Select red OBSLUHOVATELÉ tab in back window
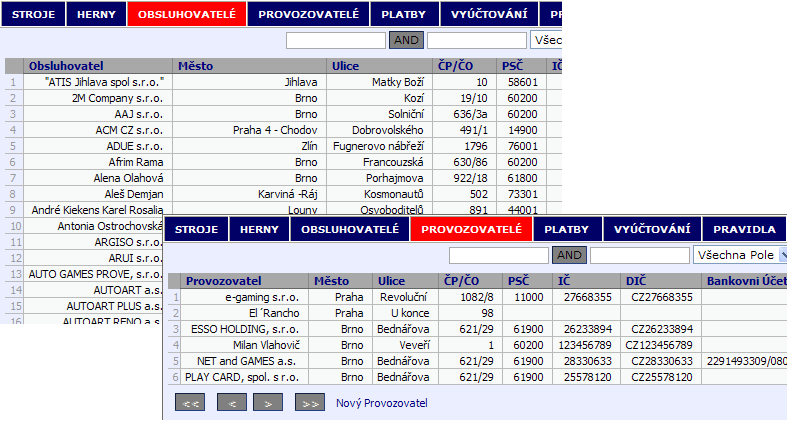This screenshot has height=422, width=793. point(187,14)
